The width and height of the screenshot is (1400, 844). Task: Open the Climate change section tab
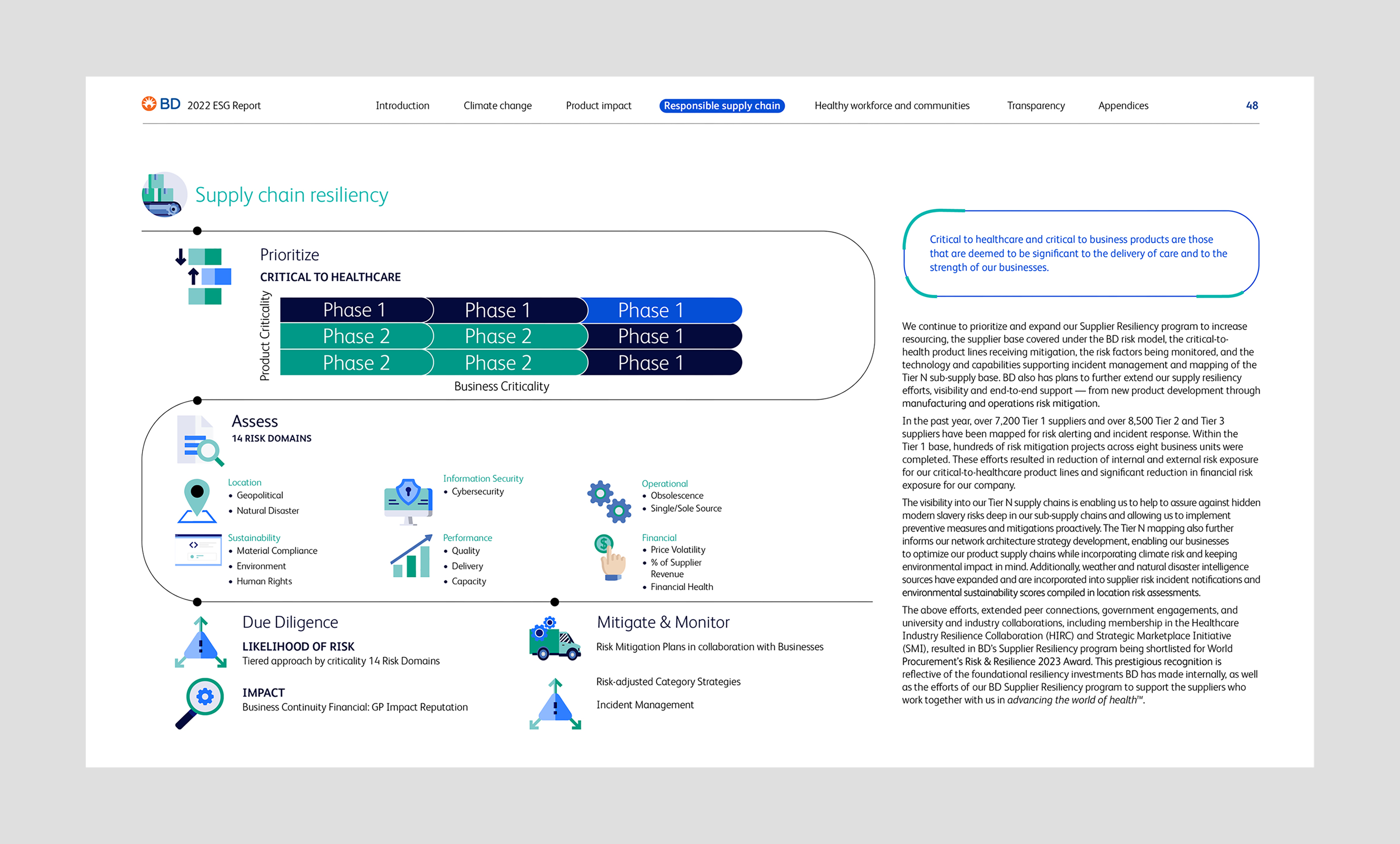coord(498,106)
